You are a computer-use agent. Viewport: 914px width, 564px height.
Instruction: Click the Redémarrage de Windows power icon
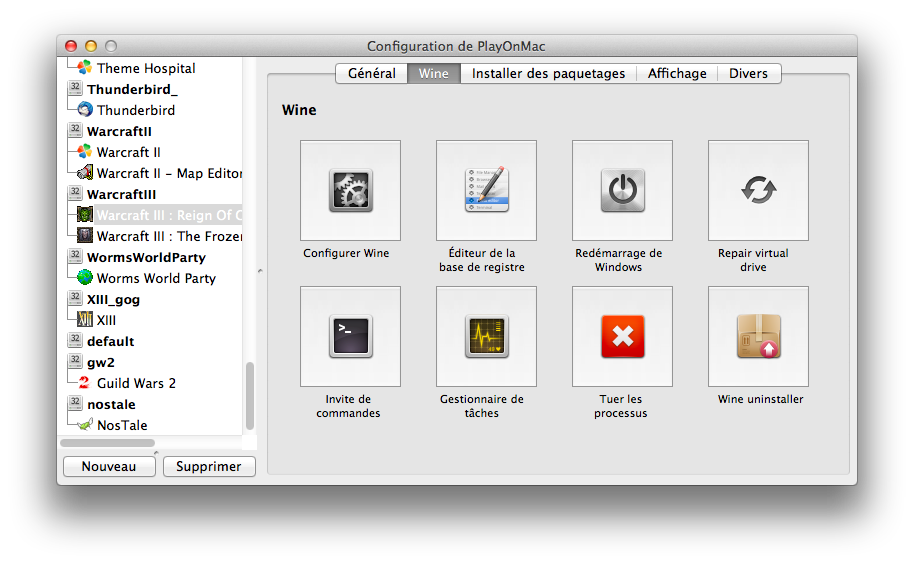[x=622, y=190]
